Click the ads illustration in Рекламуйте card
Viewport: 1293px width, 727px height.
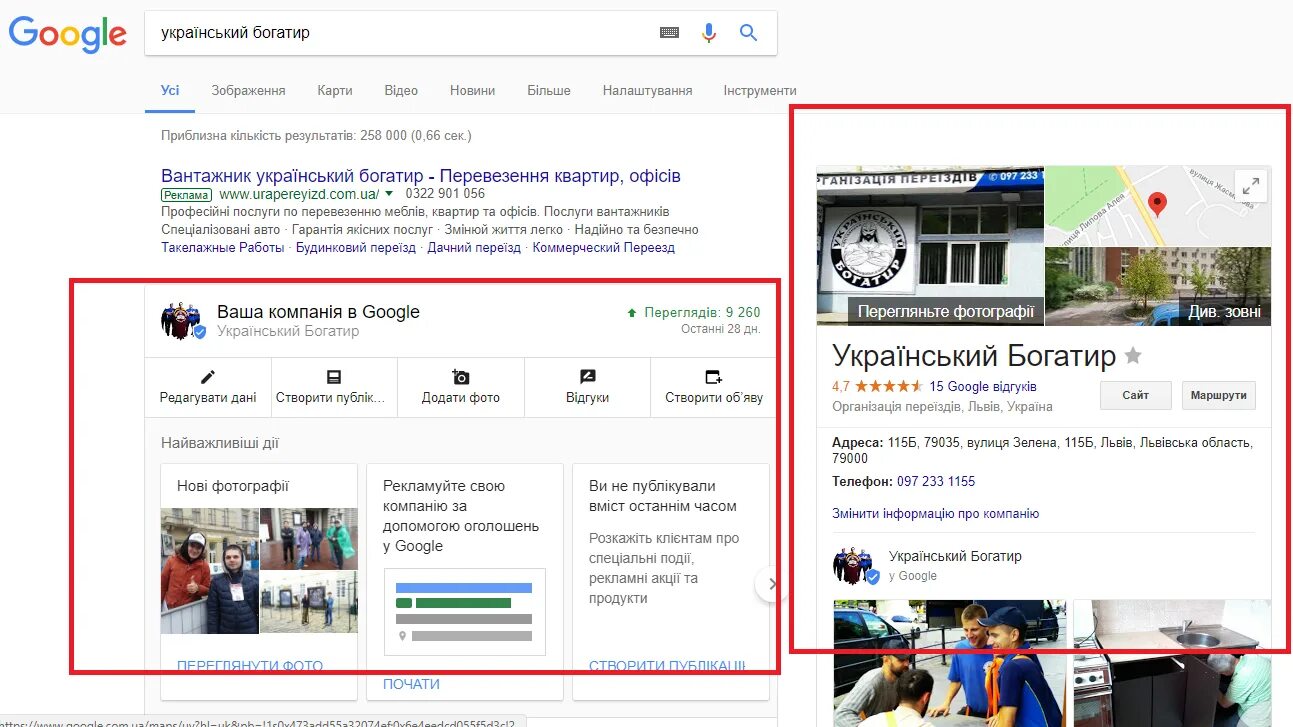465,612
